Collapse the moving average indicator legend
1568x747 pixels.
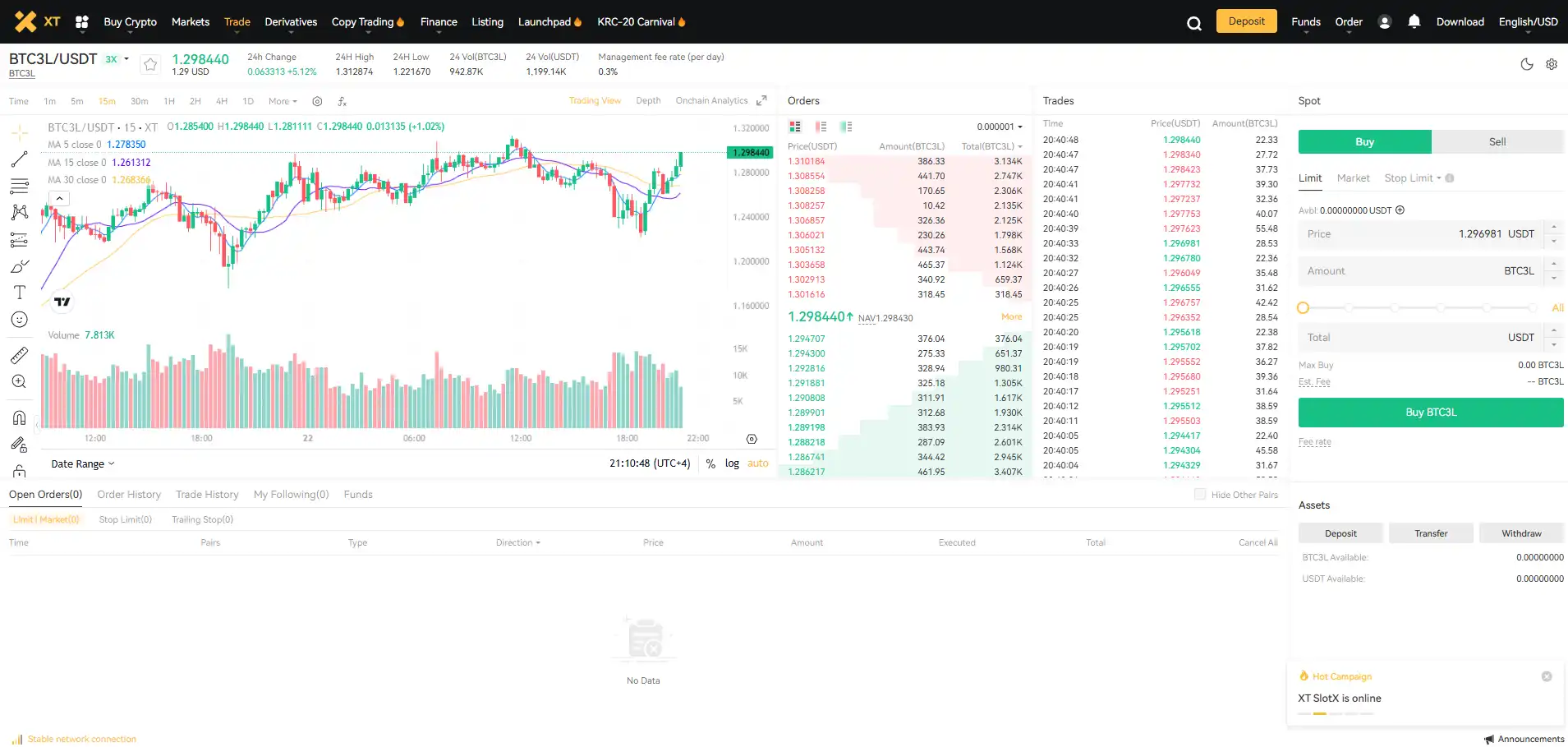[60, 198]
